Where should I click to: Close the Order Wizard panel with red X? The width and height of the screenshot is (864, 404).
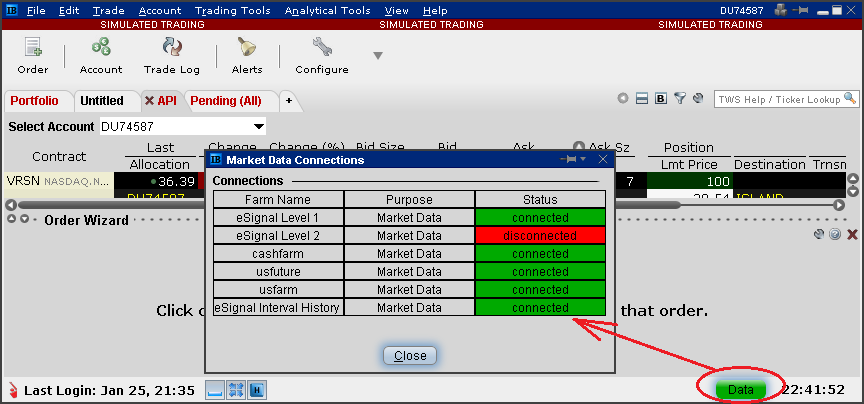852,235
